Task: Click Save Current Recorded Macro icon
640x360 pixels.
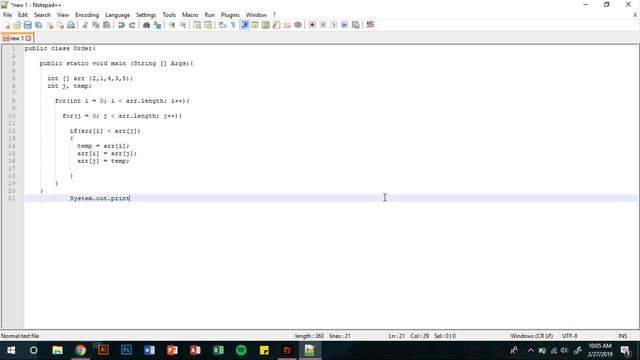Action: pos(356,25)
